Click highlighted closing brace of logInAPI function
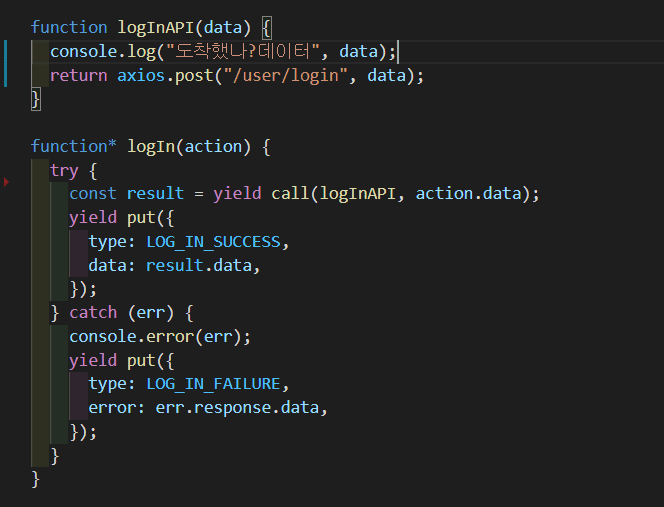Screen dimensions: 664x507 pos(36,100)
